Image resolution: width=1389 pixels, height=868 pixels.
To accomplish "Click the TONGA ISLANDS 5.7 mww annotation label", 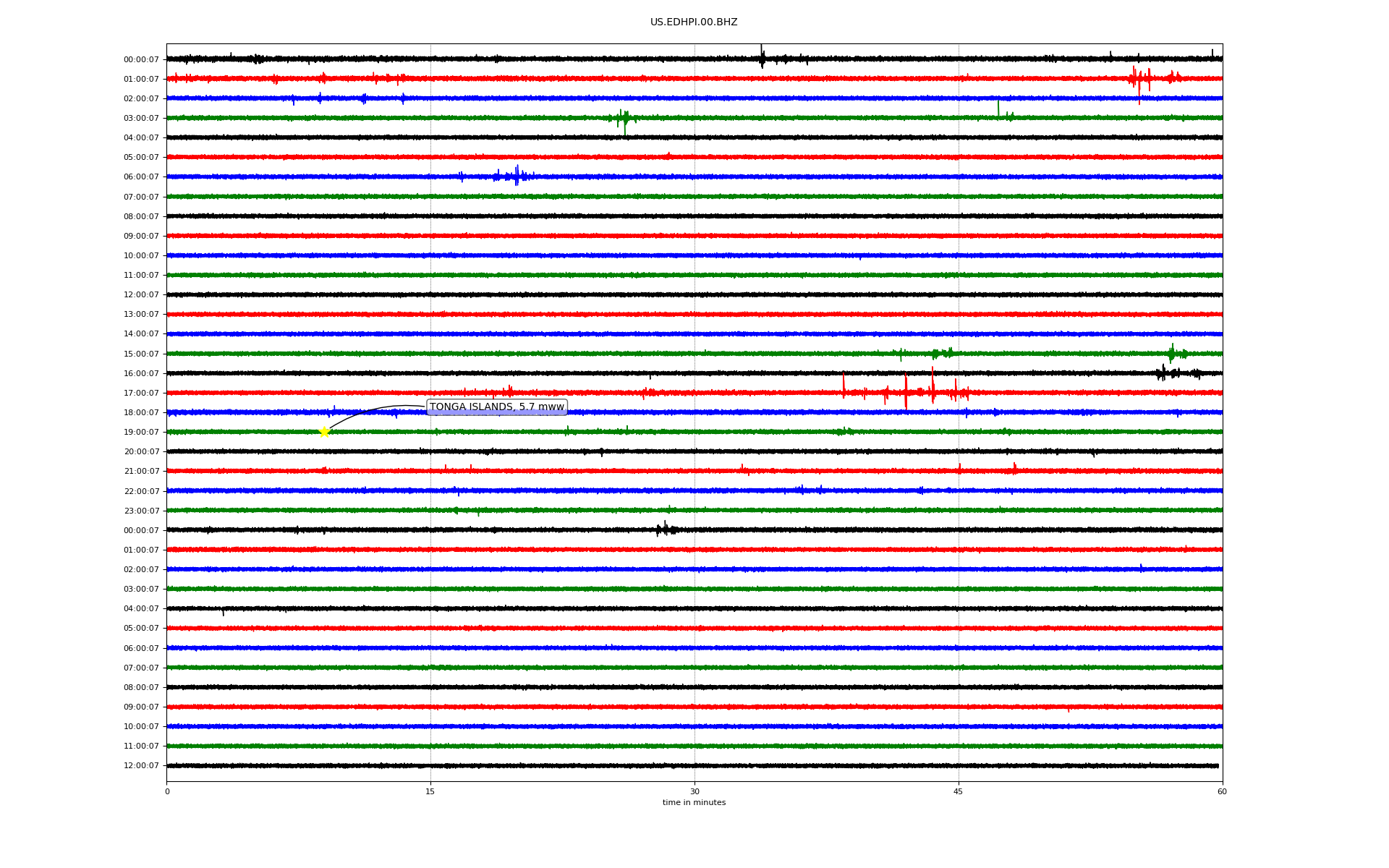I will pos(496,407).
